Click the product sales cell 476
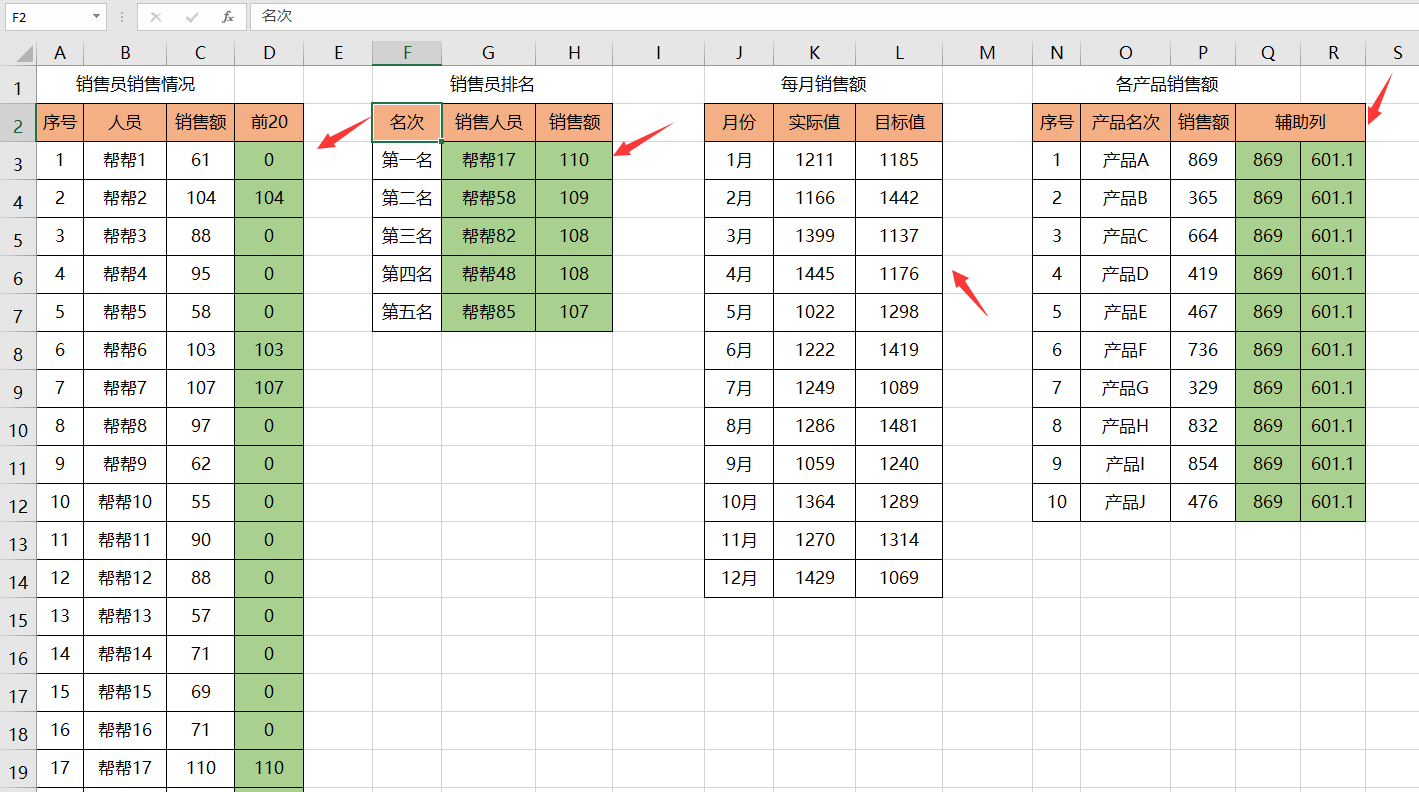Viewport: 1419px width, 792px height. tap(1203, 502)
